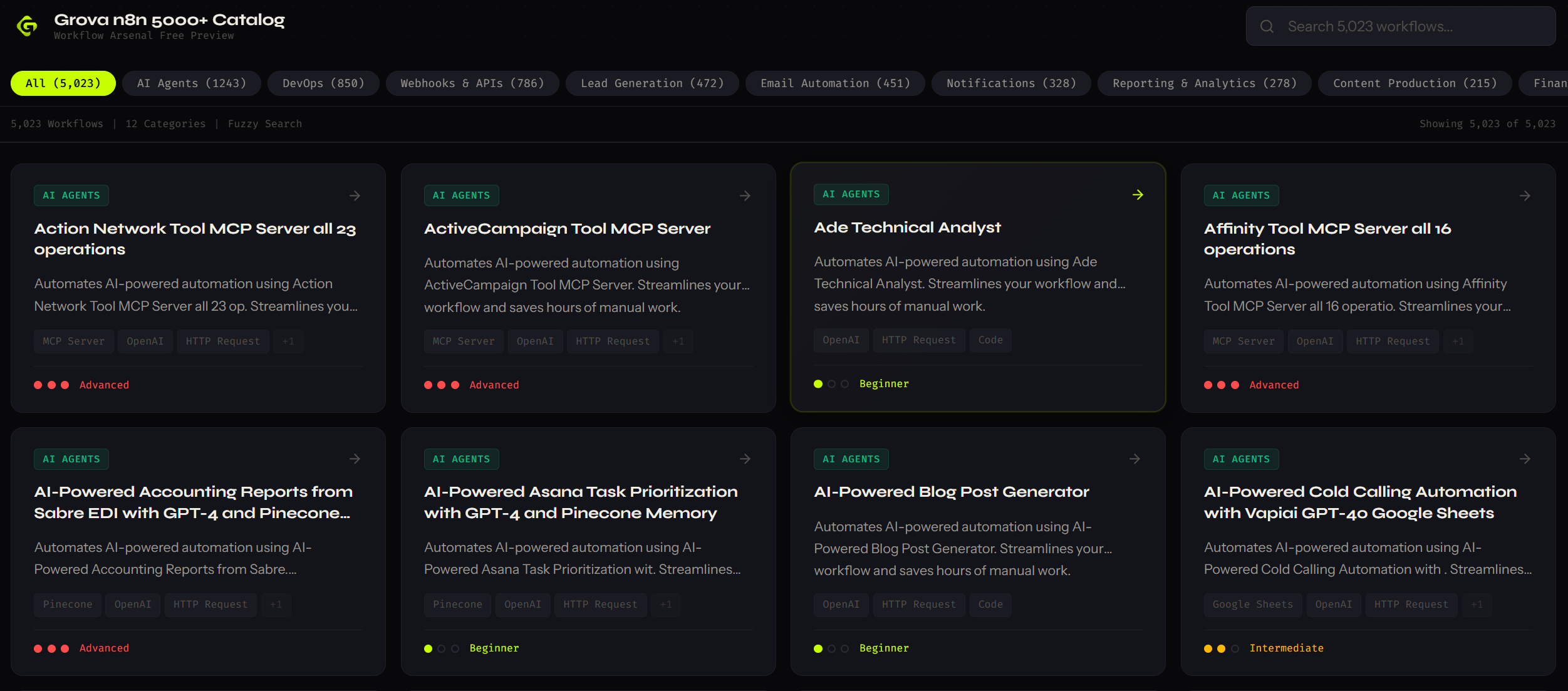Viewport: 1568px width, 691px height.
Task: Click arrow on AI-Powered Blog Post Generator card
Action: (1134, 459)
